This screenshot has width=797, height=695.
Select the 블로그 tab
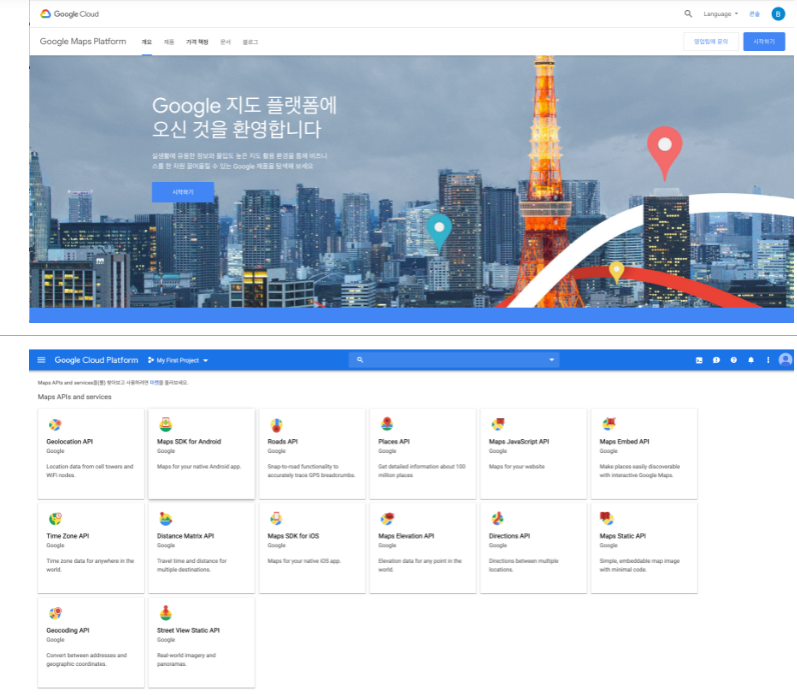(250, 42)
